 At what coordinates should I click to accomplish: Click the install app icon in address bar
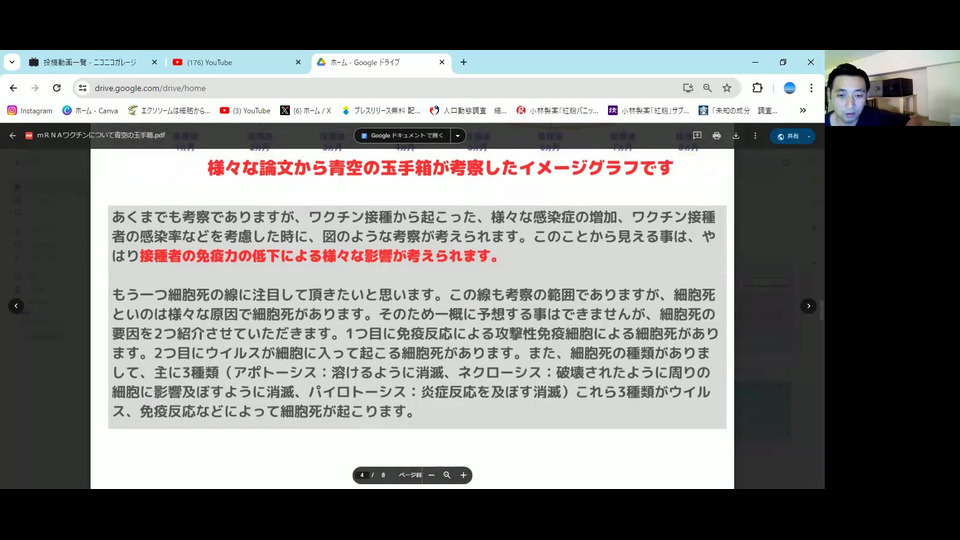[x=688, y=88]
